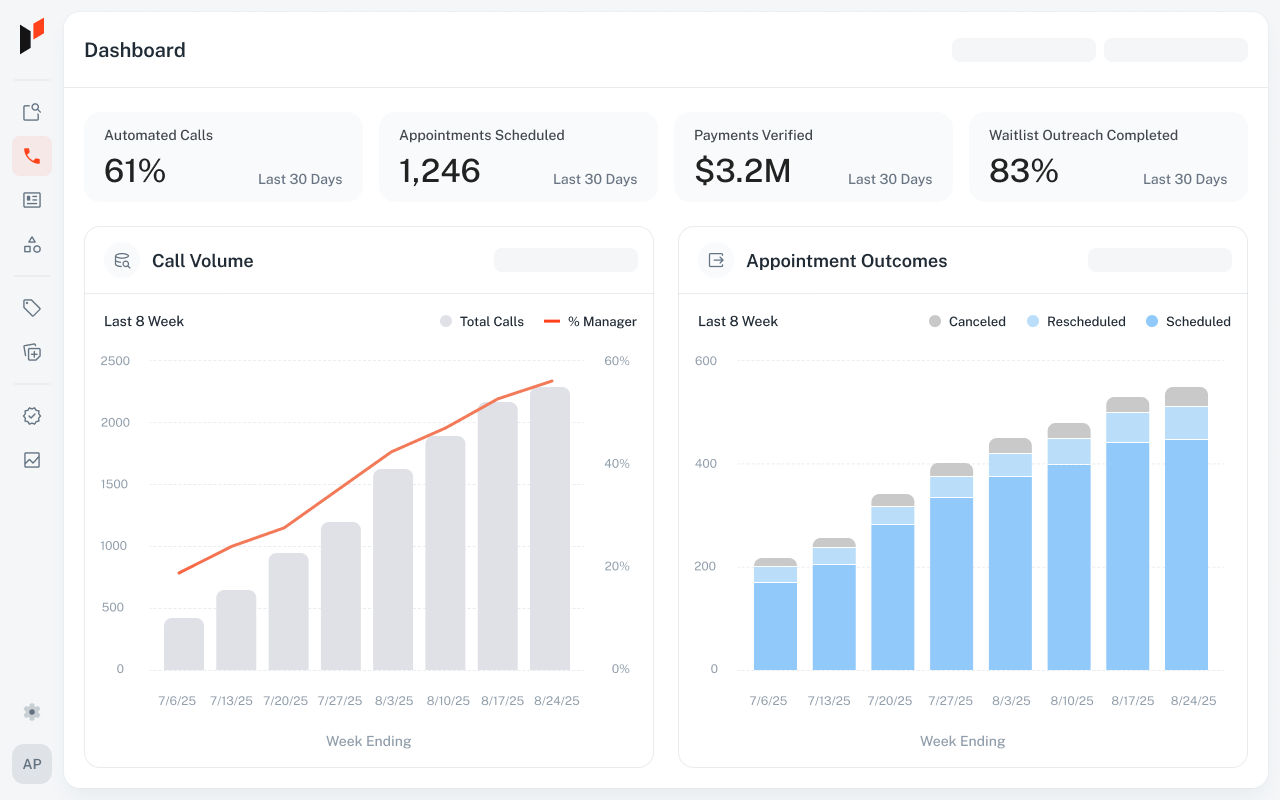Image resolution: width=1280 pixels, height=800 pixels.
Task: Toggle the Total Calls legend series
Action: click(482, 321)
